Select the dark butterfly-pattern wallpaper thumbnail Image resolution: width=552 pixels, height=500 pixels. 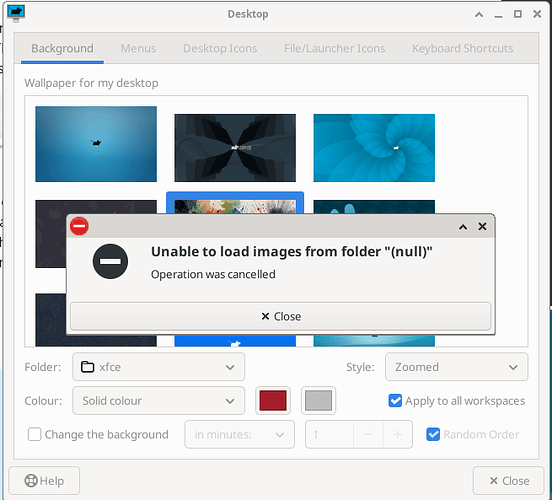[x=235, y=148]
